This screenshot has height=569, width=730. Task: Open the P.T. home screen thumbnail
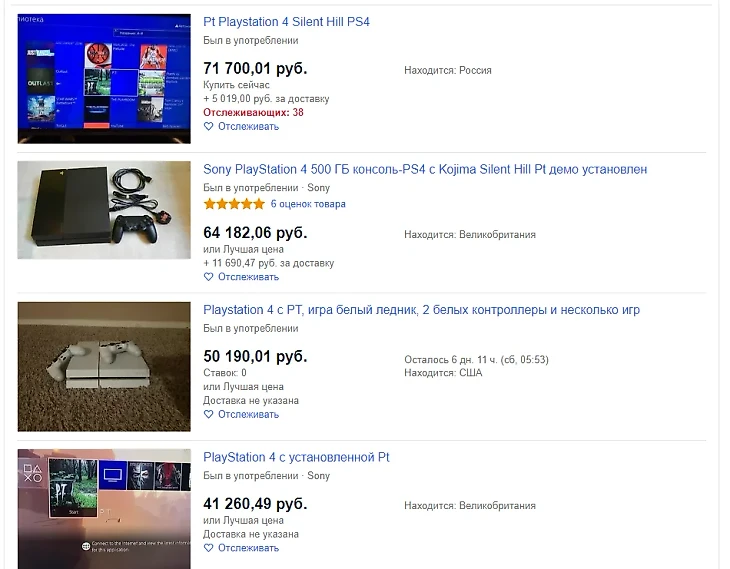104,509
